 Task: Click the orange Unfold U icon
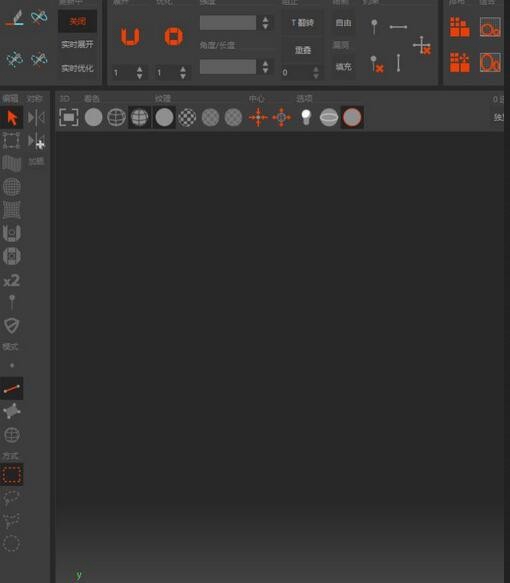coord(130,36)
